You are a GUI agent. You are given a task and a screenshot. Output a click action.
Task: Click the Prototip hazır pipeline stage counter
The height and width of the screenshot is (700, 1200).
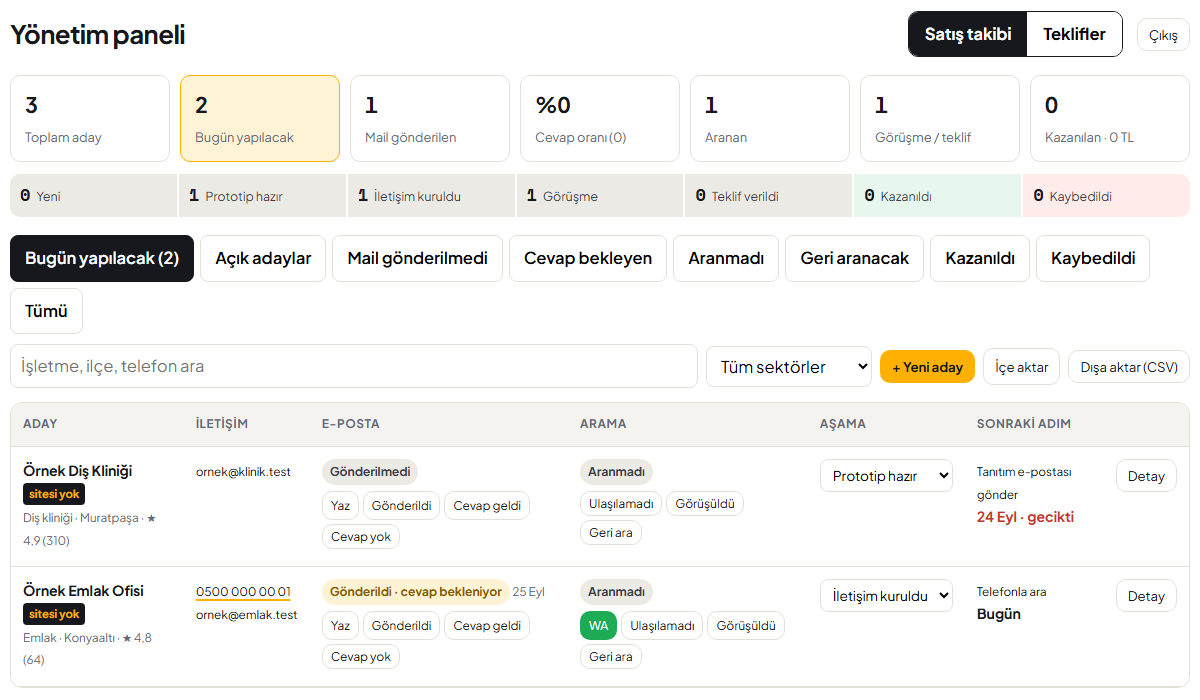pos(263,196)
